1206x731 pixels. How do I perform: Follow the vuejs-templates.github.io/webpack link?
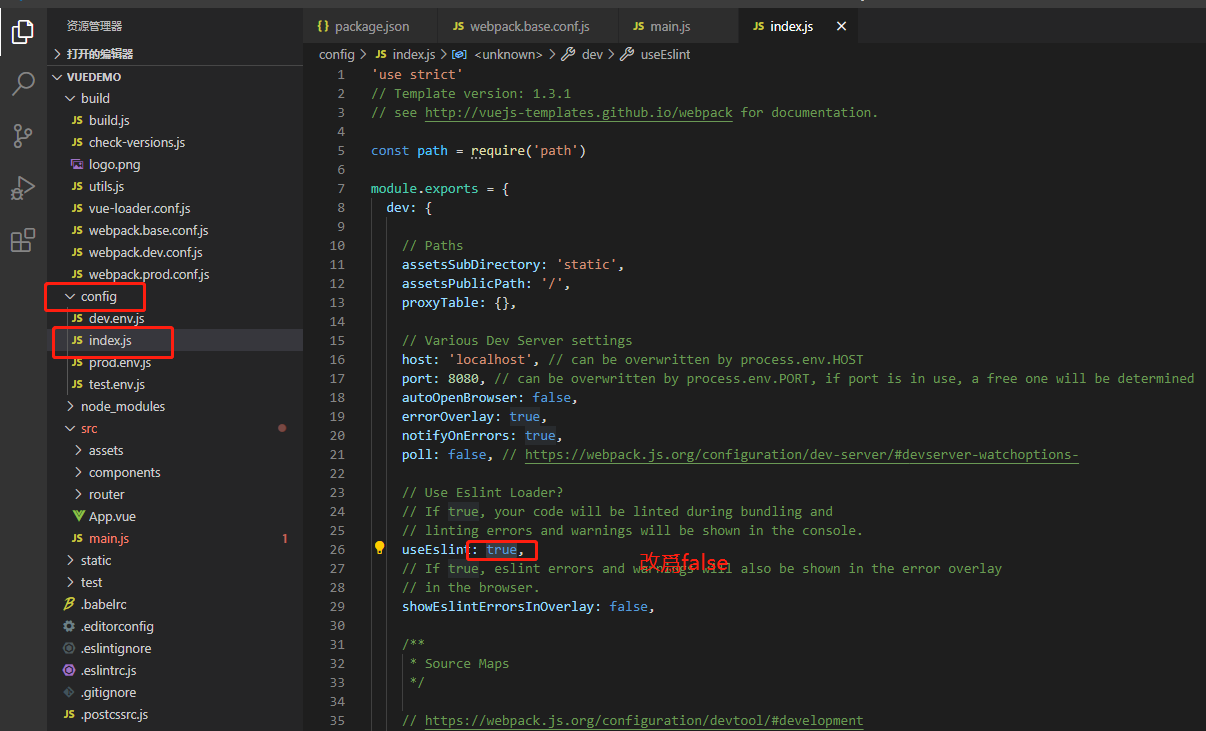[x=579, y=112]
